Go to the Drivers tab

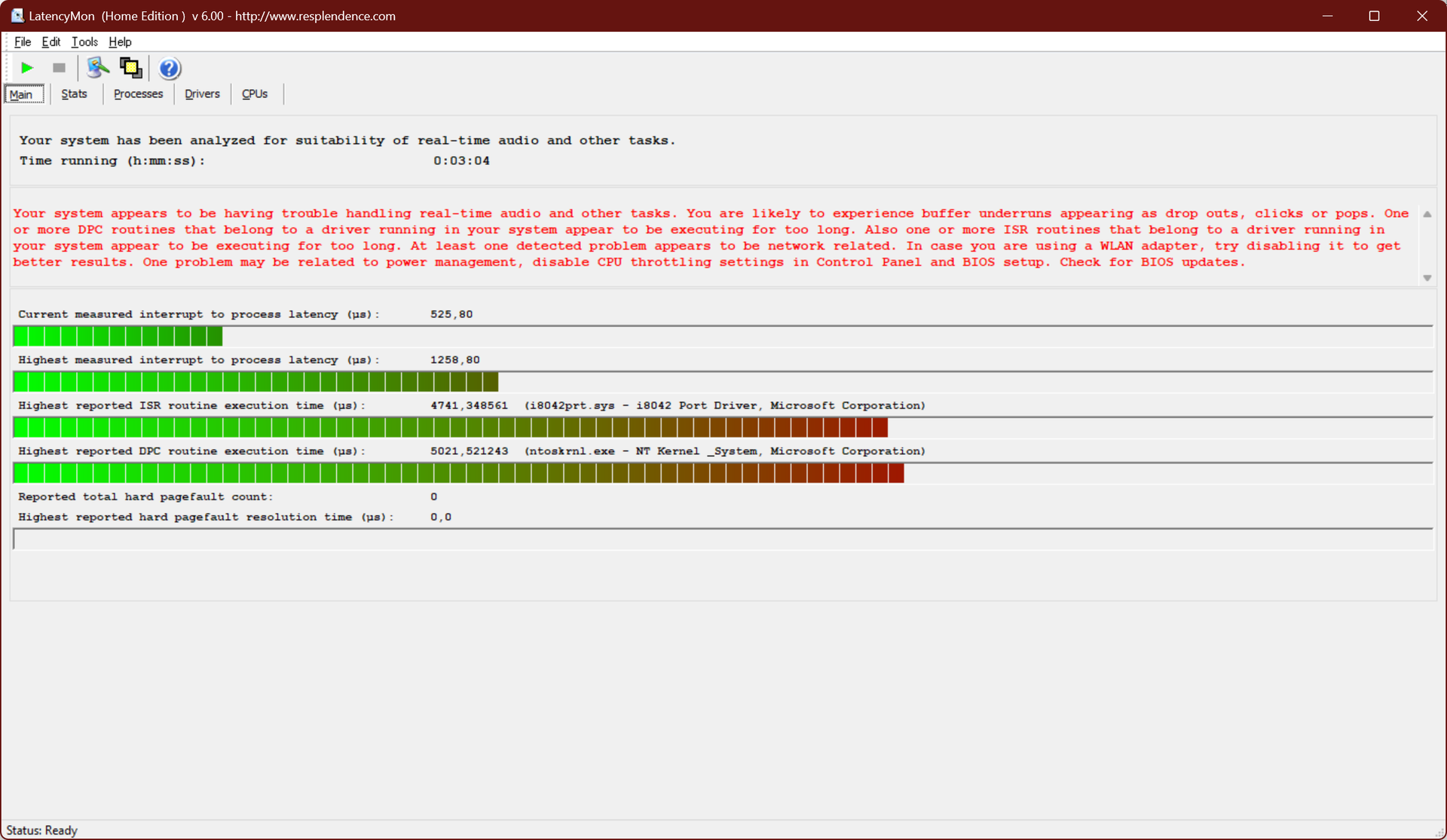click(x=202, y=94)
